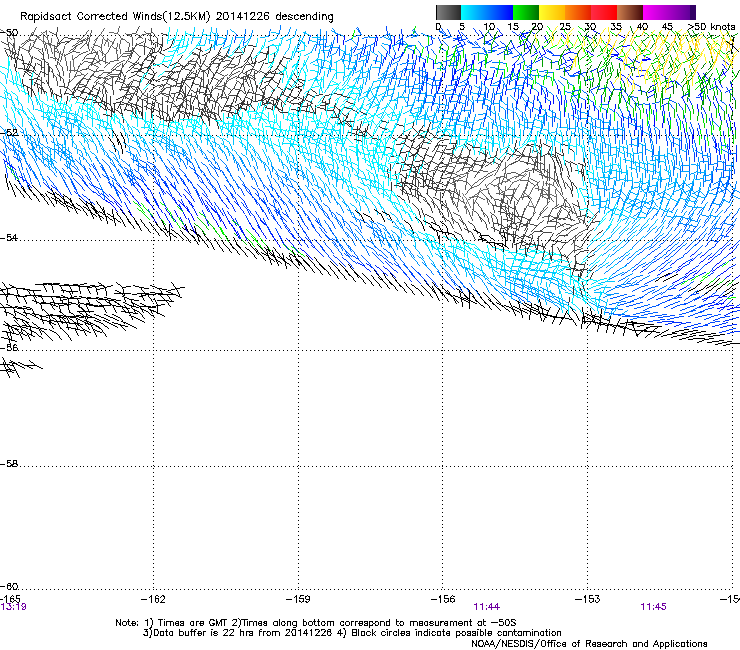Click the '35' legend scale label

tap(616, 27)
